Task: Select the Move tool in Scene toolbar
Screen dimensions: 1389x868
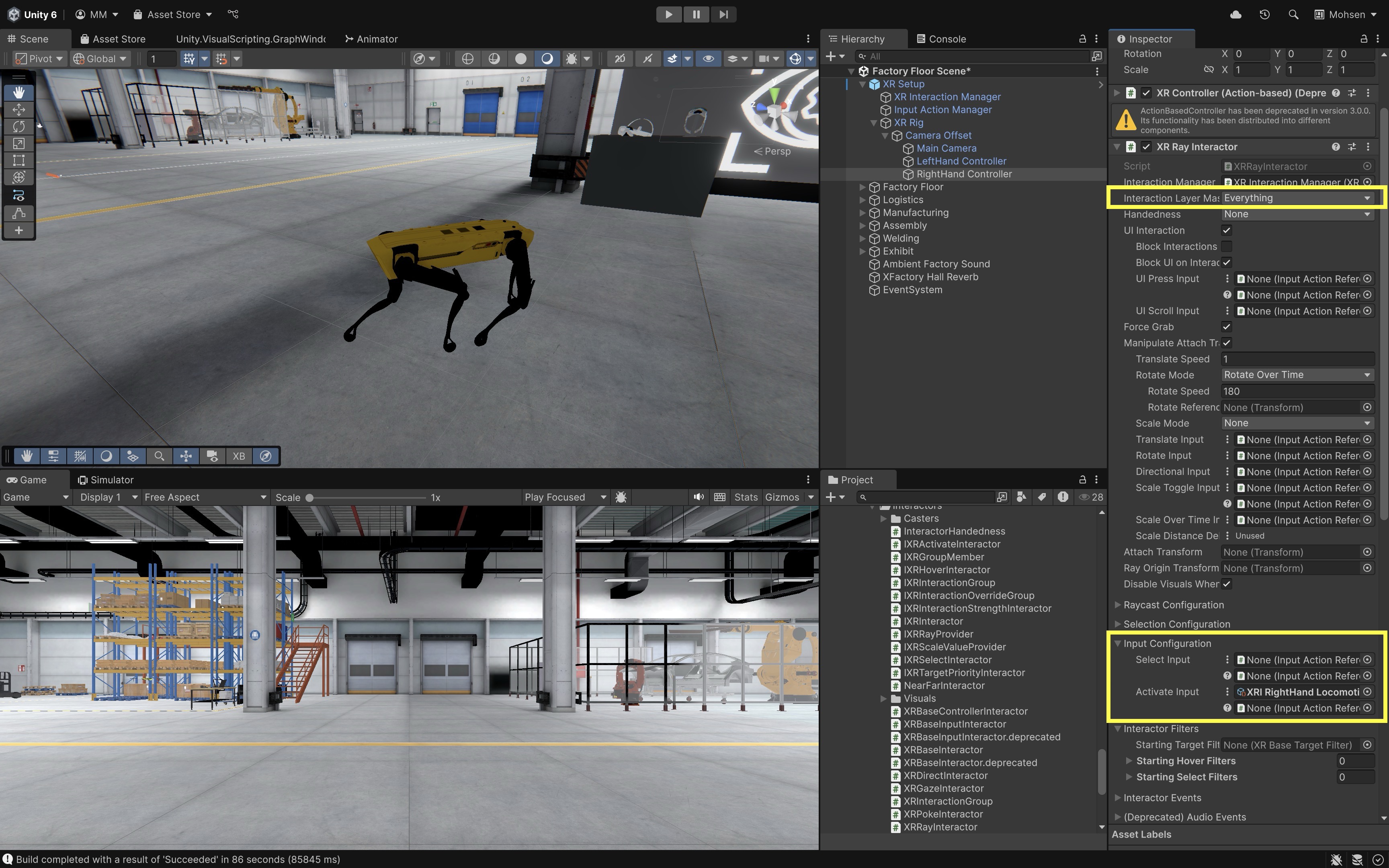Action: click(x=18, y=109)
